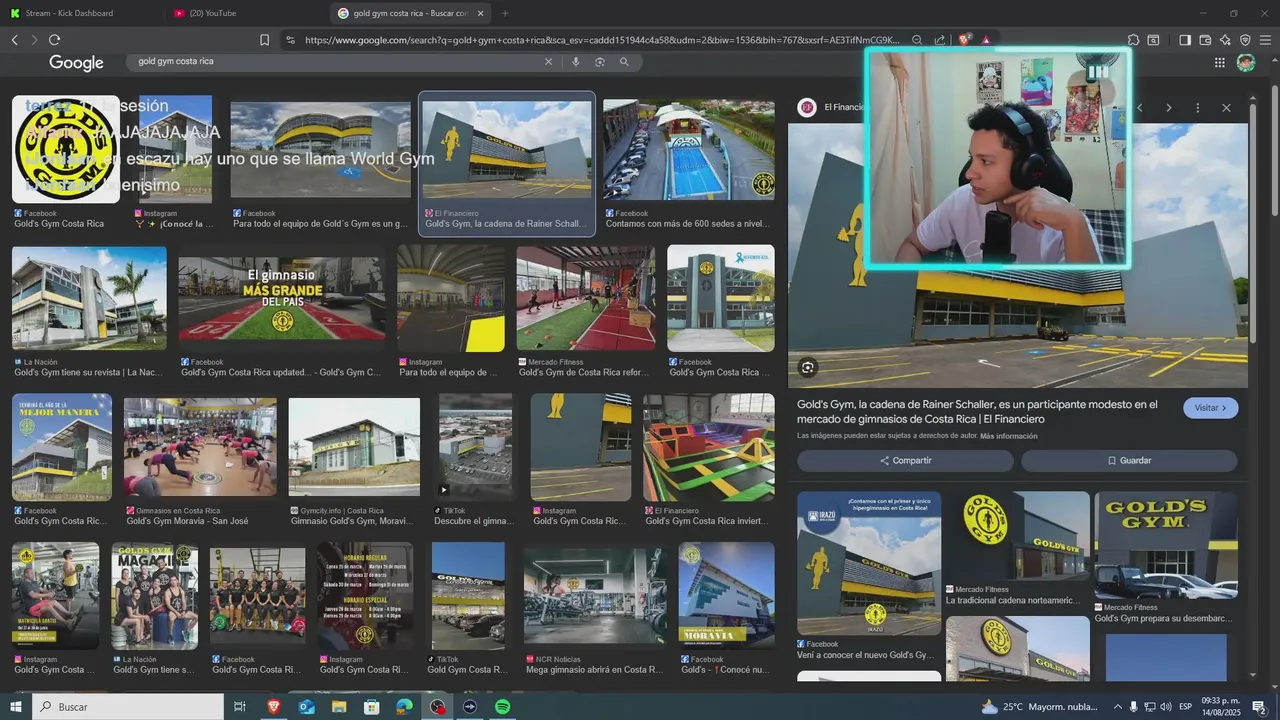Open the 'El gimnasio más grande del país' thumbnail

tap(281, 298)
